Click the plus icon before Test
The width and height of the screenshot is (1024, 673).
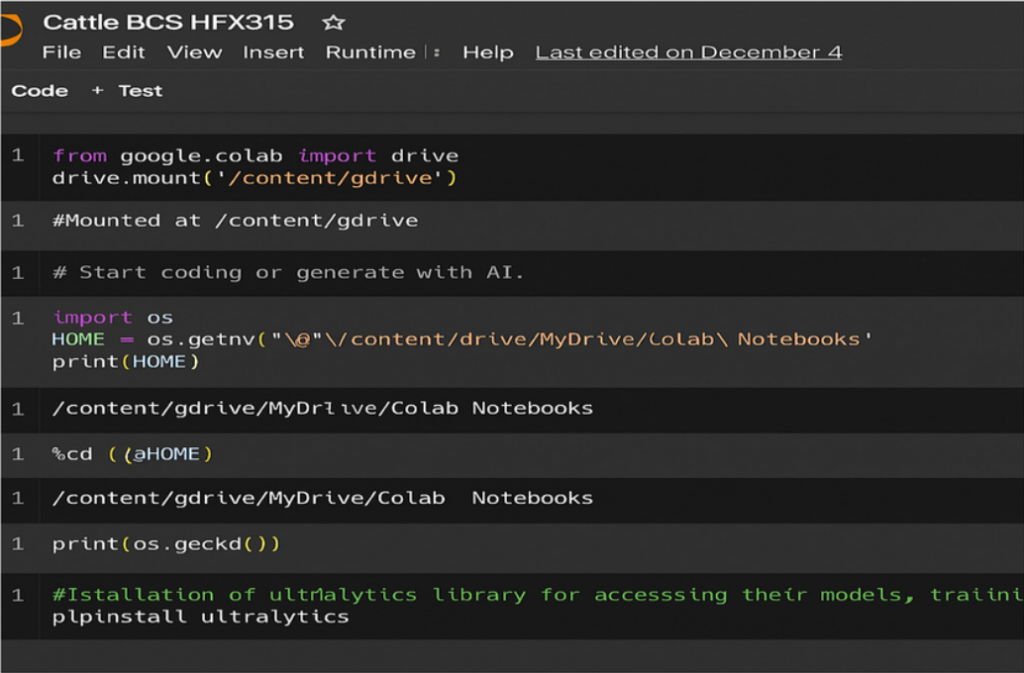[97, 91]
